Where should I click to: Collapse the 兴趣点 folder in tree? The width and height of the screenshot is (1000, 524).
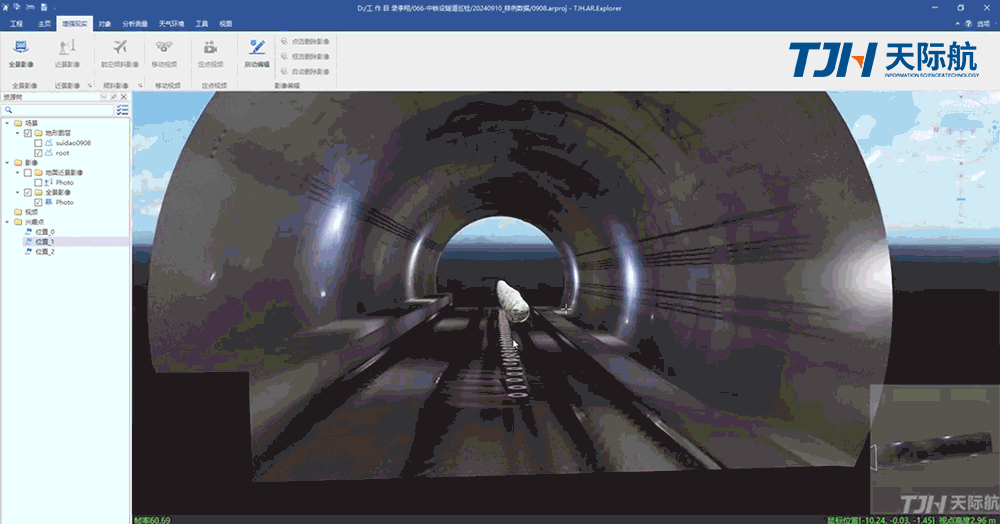click(x=7, y=222)
